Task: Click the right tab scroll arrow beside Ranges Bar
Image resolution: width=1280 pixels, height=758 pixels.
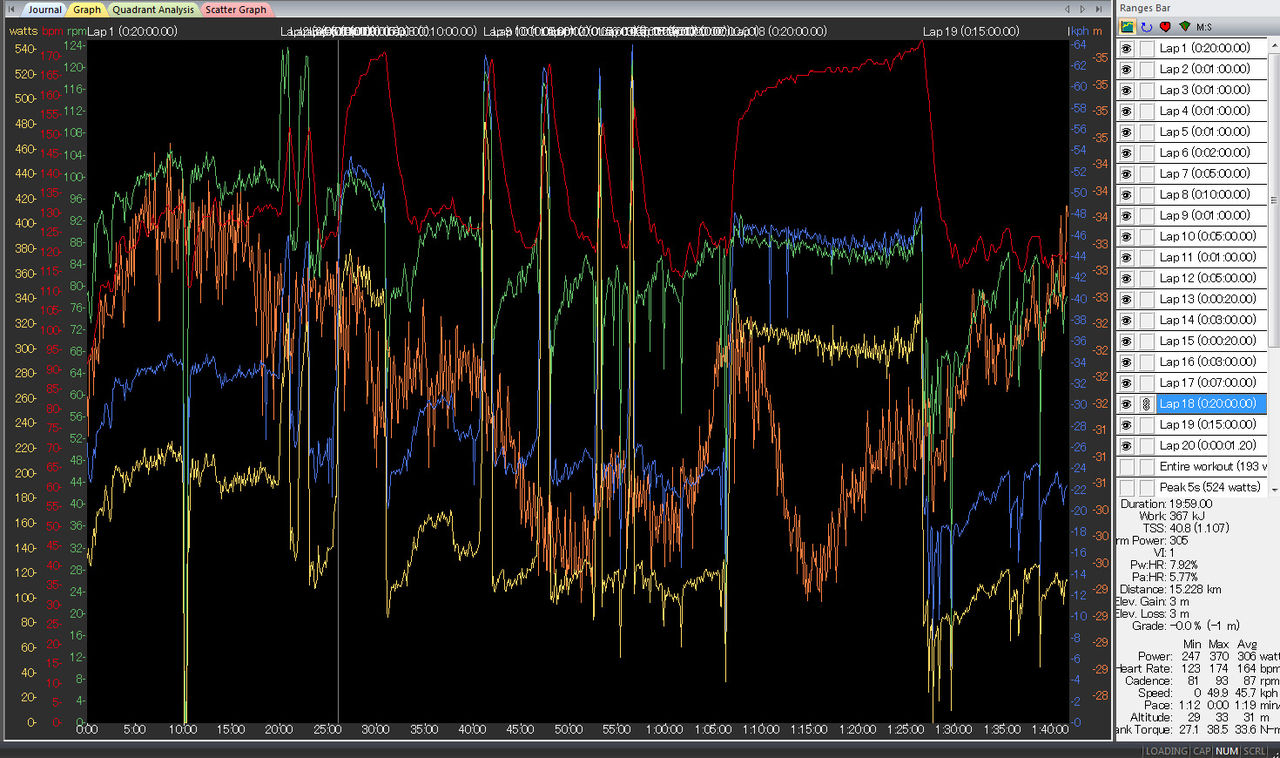Action: pos(1083,9)
